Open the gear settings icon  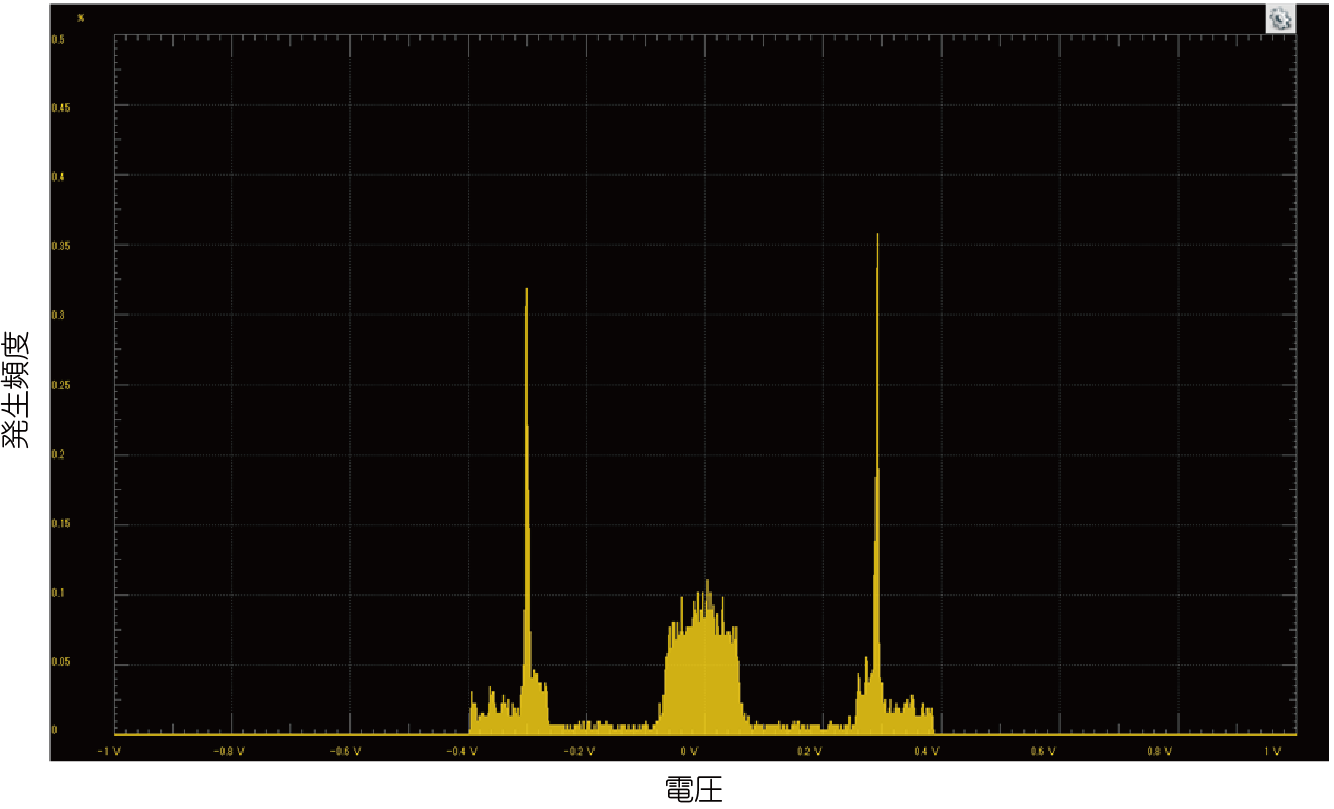pyautogui.click(x=1280, y=18)
